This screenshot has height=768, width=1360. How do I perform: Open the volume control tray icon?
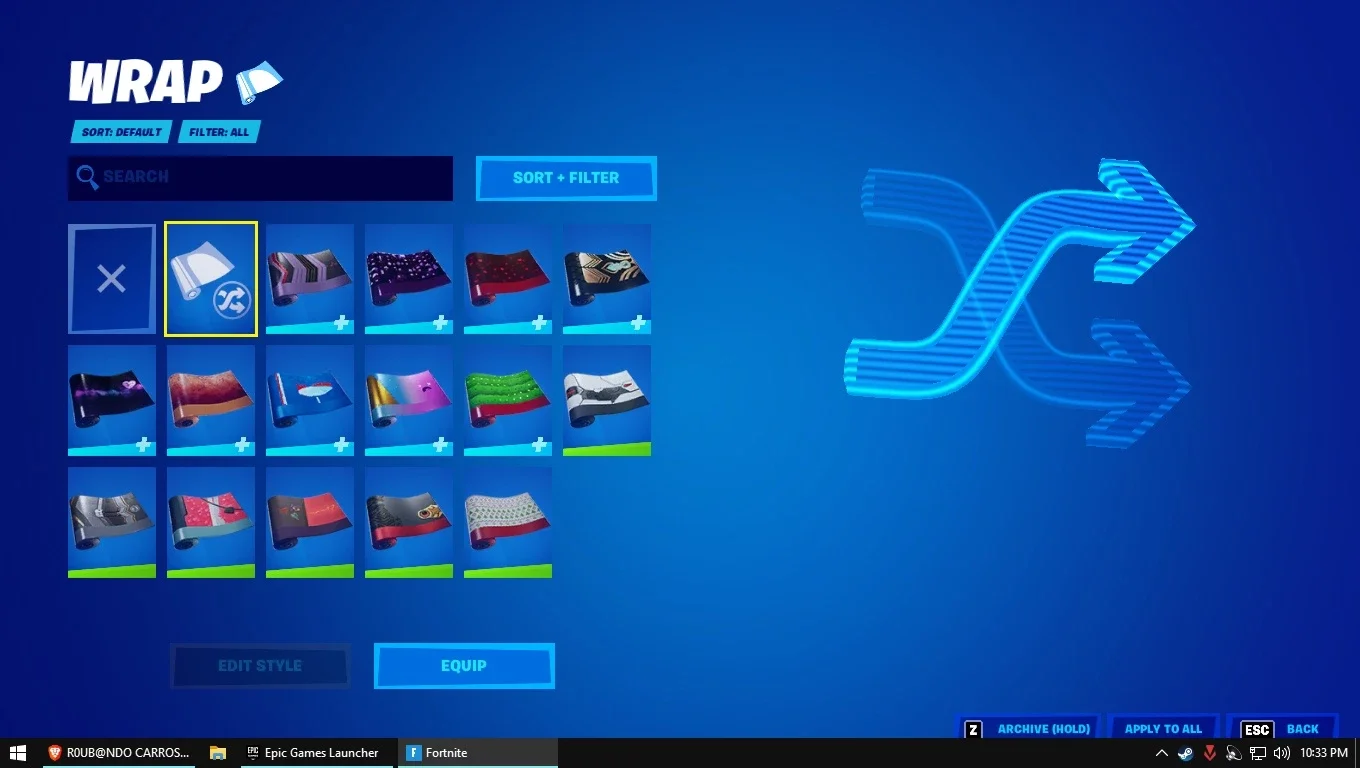coord(1282,753)
